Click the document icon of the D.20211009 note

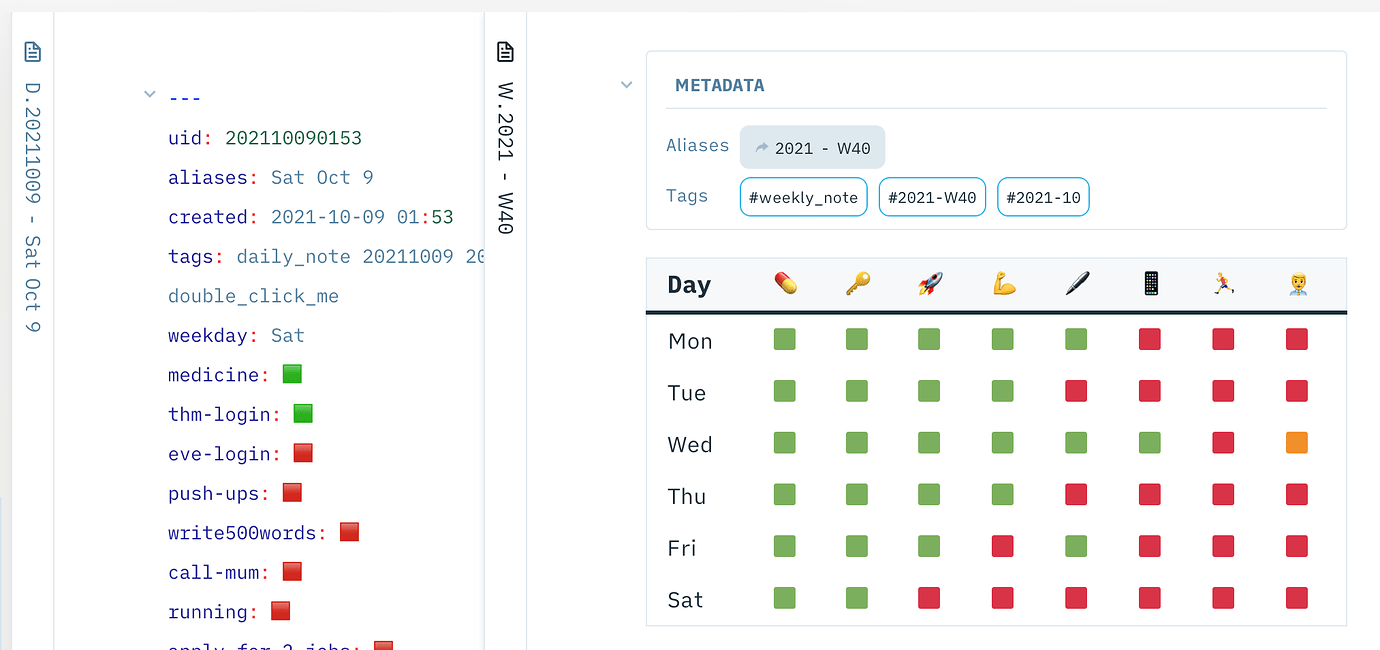[33, 51]
